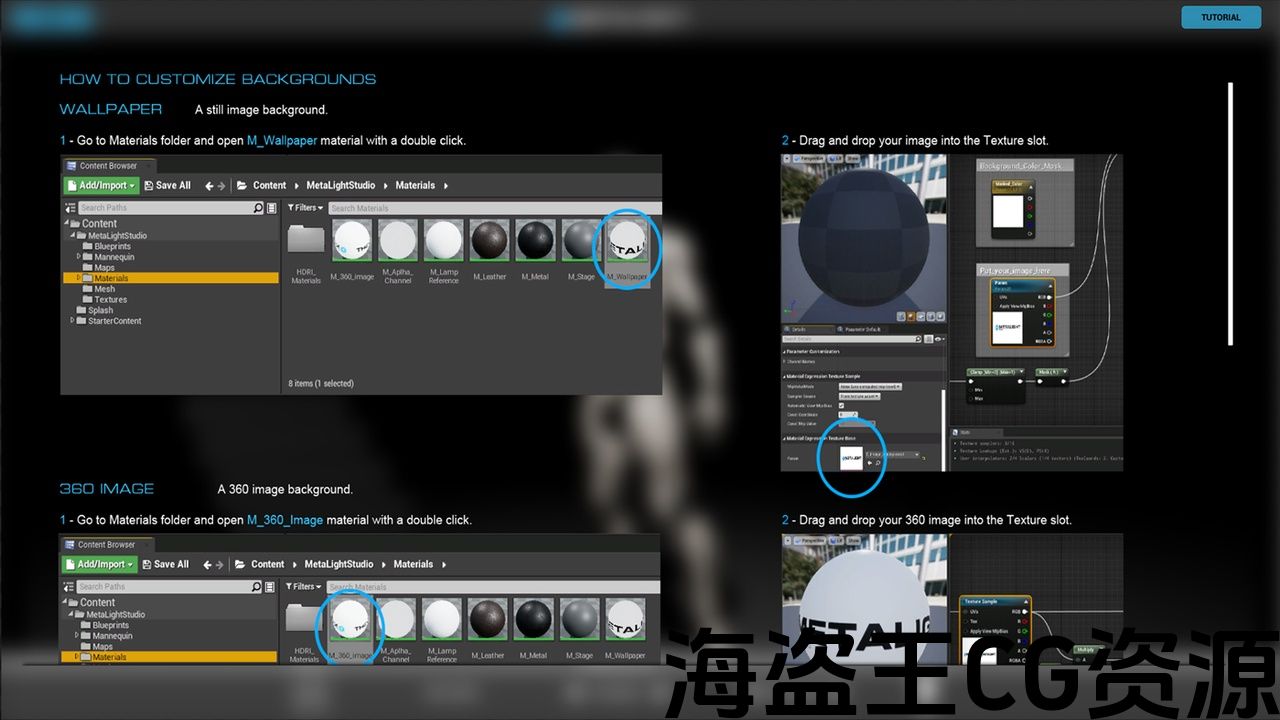1280x720 pixels.
Task: Select the Content Browser tab in Wallpaper section
Action: (x=108, y=166)
